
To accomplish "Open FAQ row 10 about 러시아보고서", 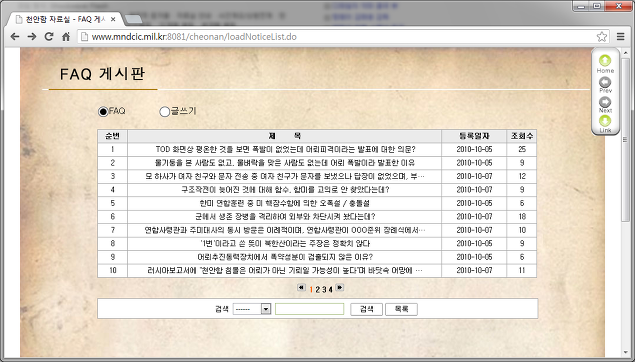I will click(285, 270).
